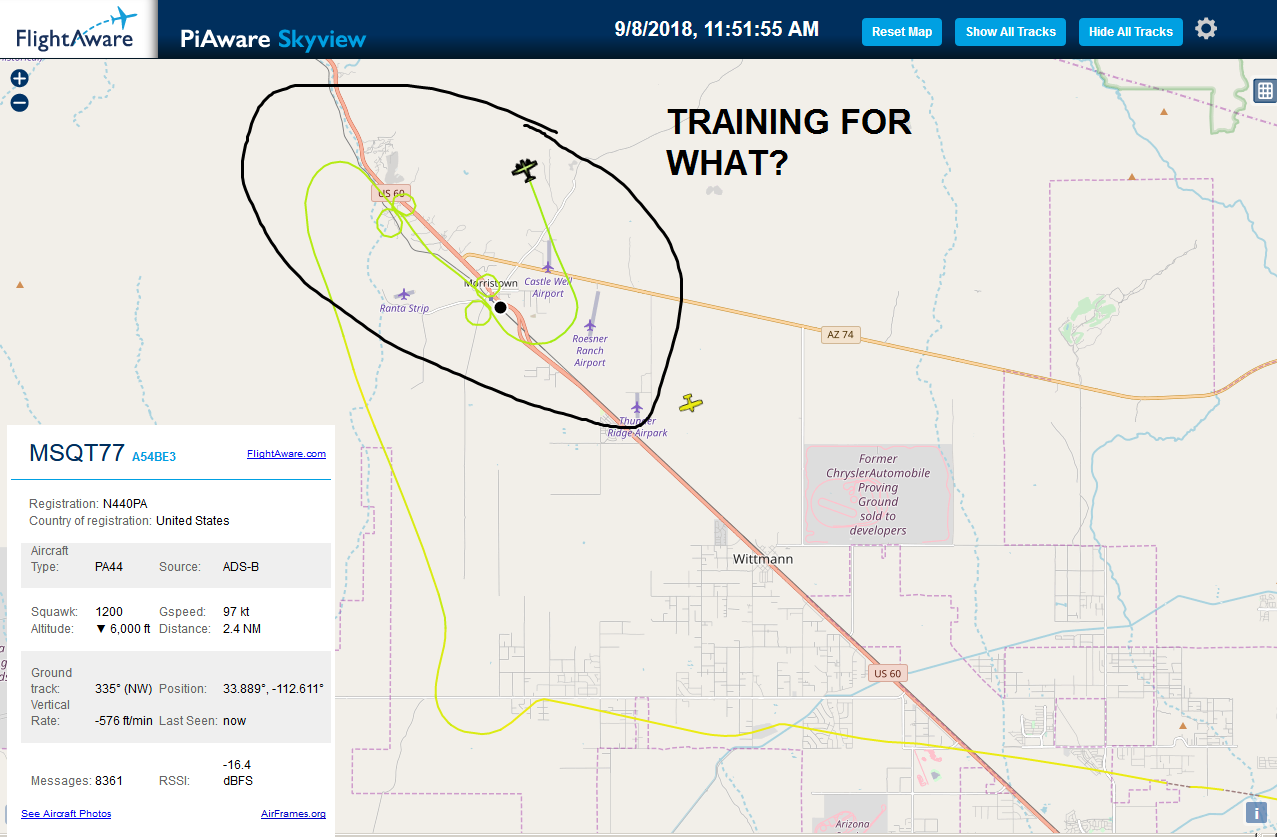Click the black receiver site dot

500,307
